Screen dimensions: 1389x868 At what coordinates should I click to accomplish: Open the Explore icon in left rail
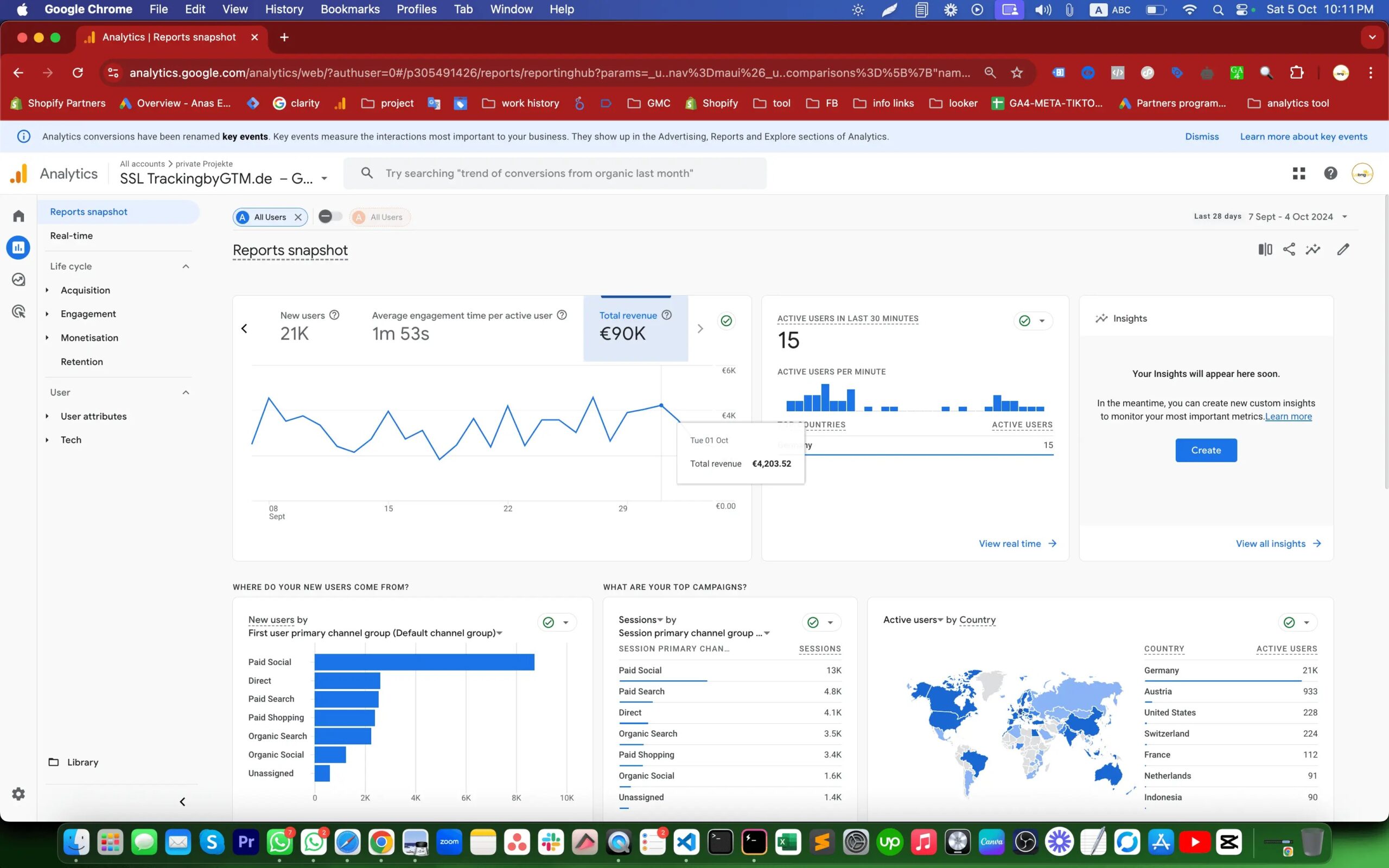[x=18, y=279]
